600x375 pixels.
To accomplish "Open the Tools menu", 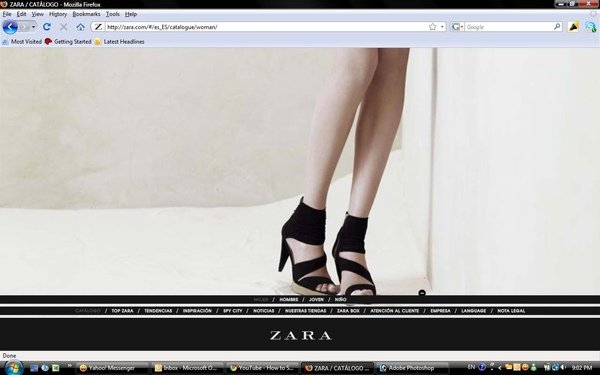I will [112, 14].
